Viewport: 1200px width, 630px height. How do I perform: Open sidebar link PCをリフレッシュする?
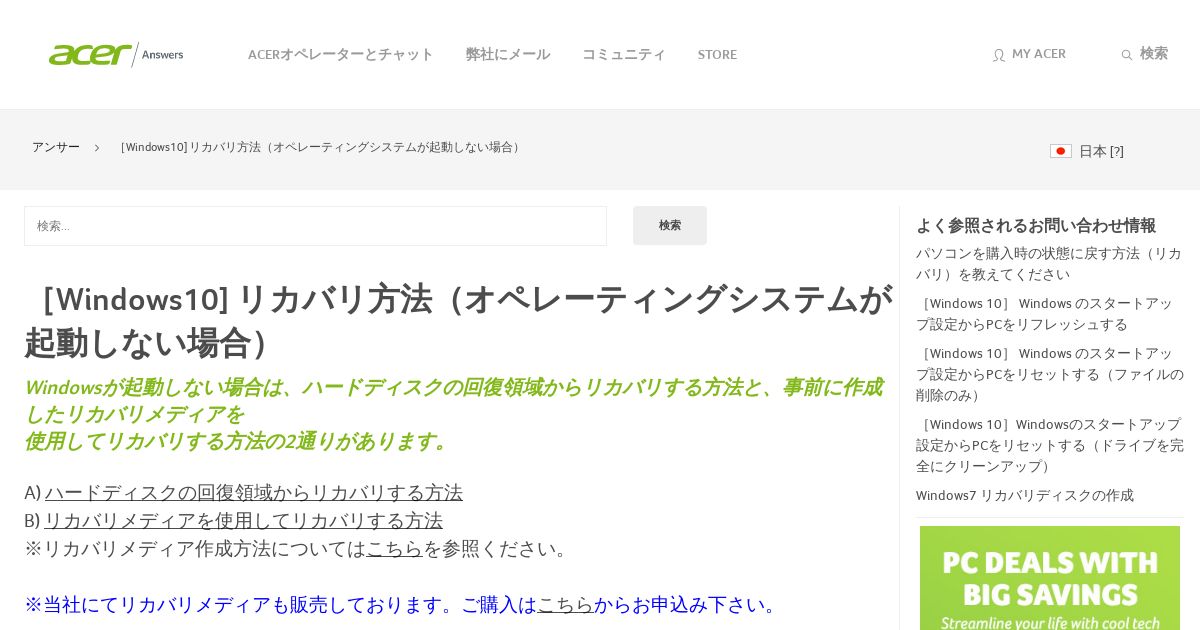click(1044, 314)
